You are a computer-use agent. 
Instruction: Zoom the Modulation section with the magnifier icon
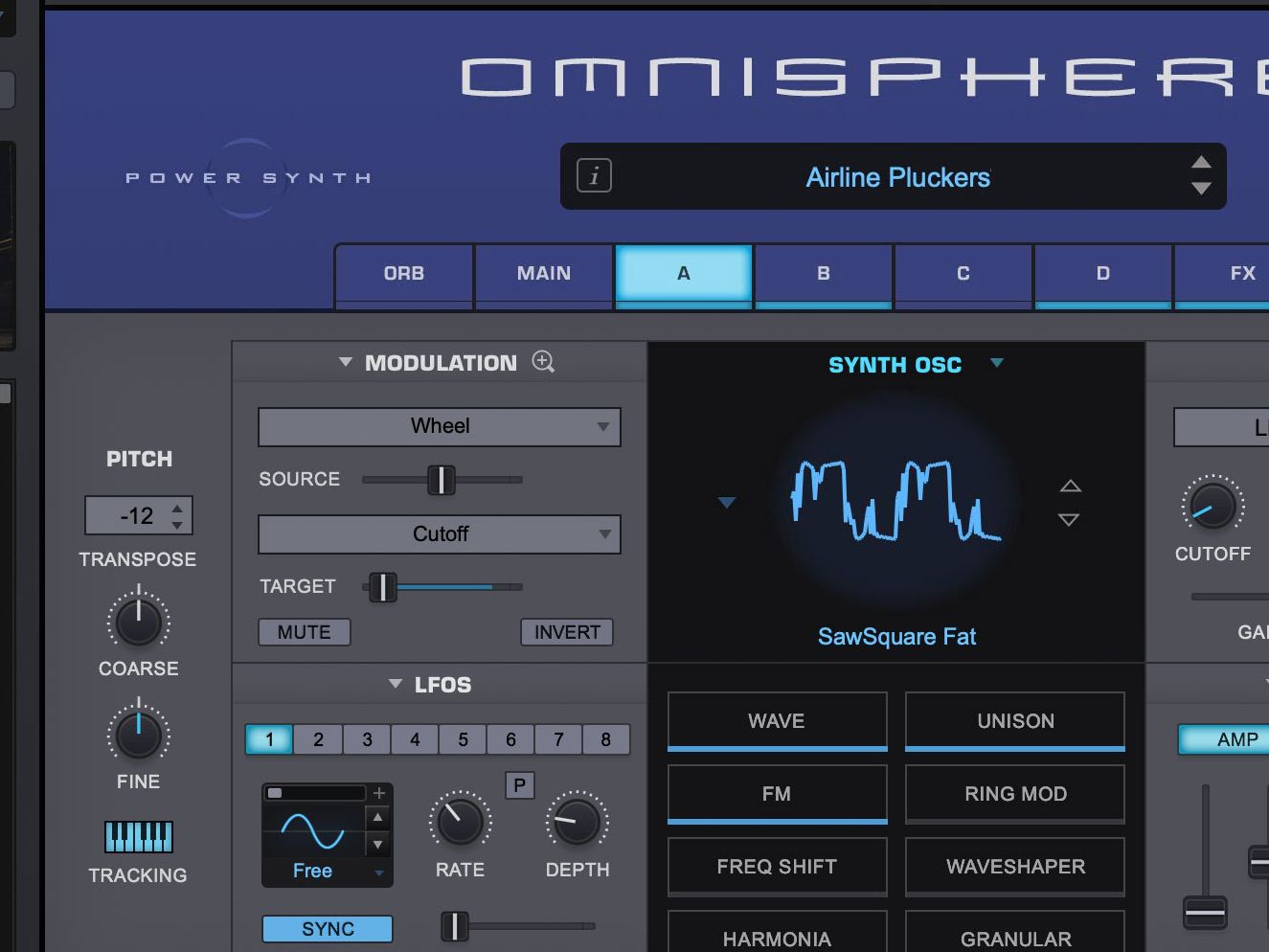[x=543, y=362]
